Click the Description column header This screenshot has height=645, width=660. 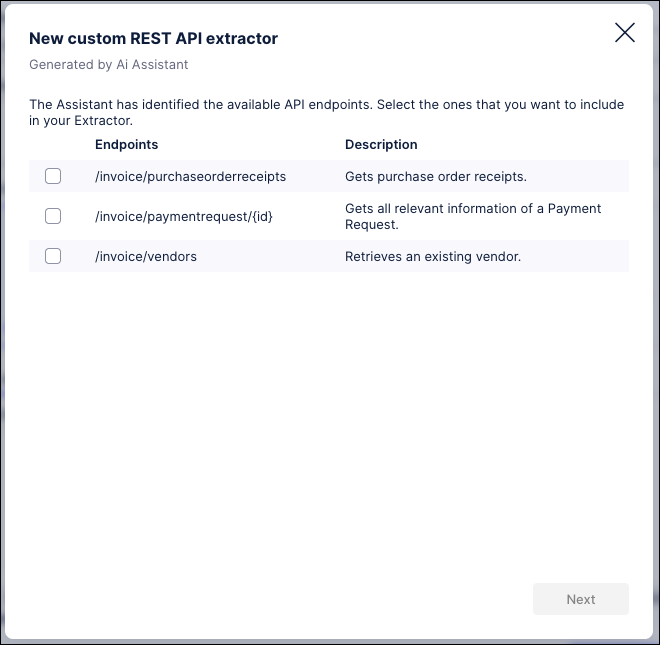pos(381,145)
